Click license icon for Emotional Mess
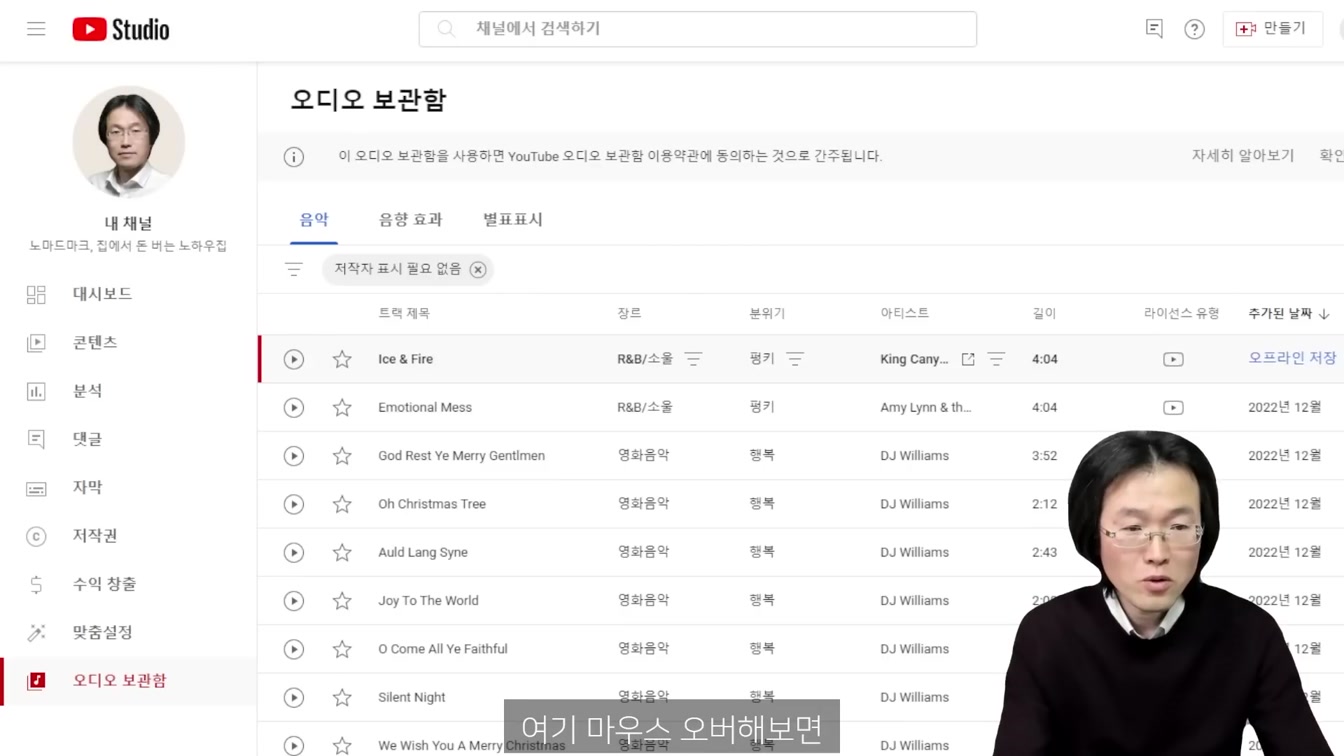The height and width of the screenshot is (756, 1344). [x=1173, y=407]
